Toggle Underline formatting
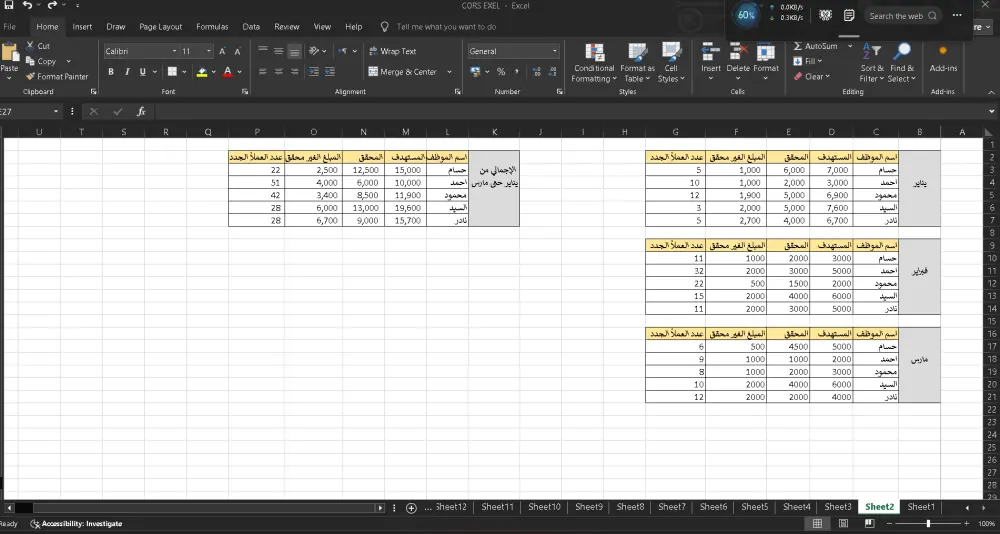 pos(142,72)
